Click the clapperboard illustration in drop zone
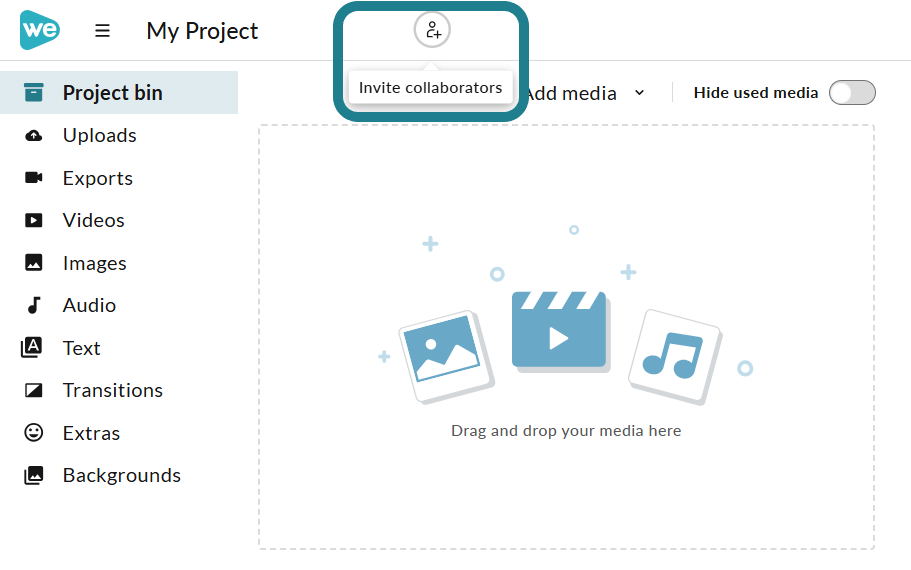The width and height of the screenshot is (911, 570). (x=559, y=331)
